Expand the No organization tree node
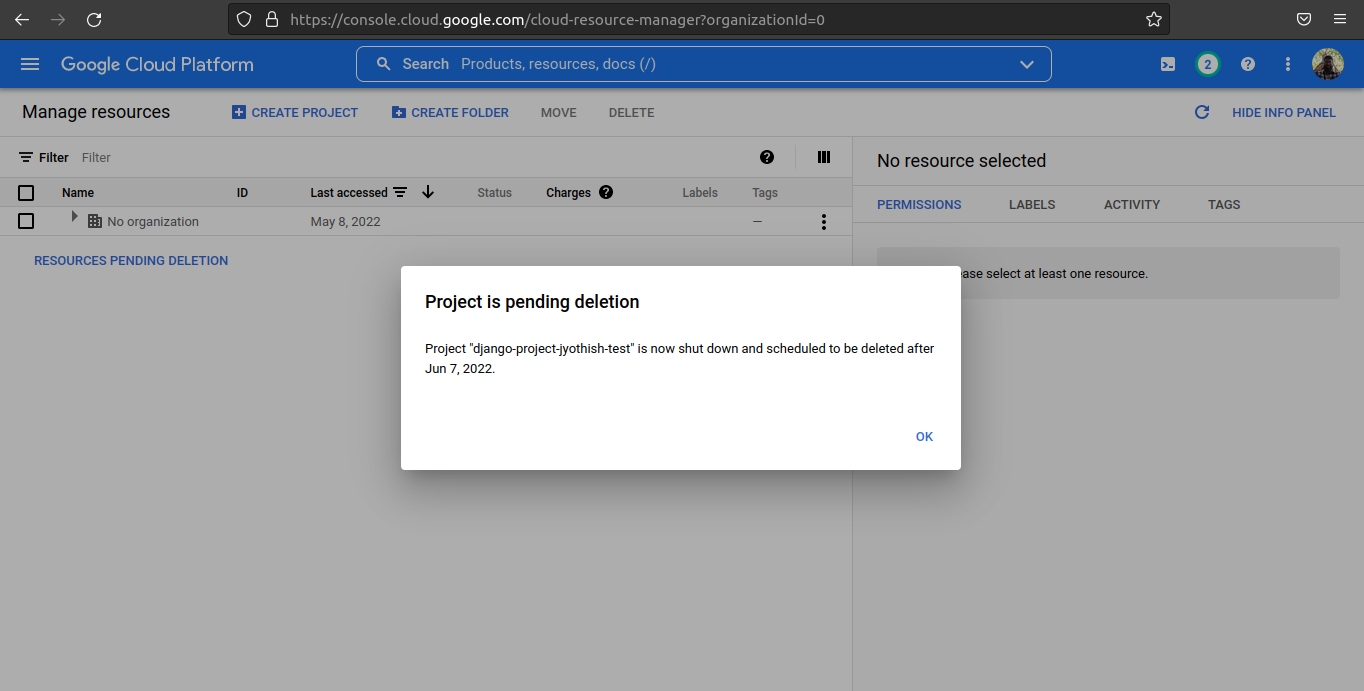The image size is (1364, 691). 74,217
